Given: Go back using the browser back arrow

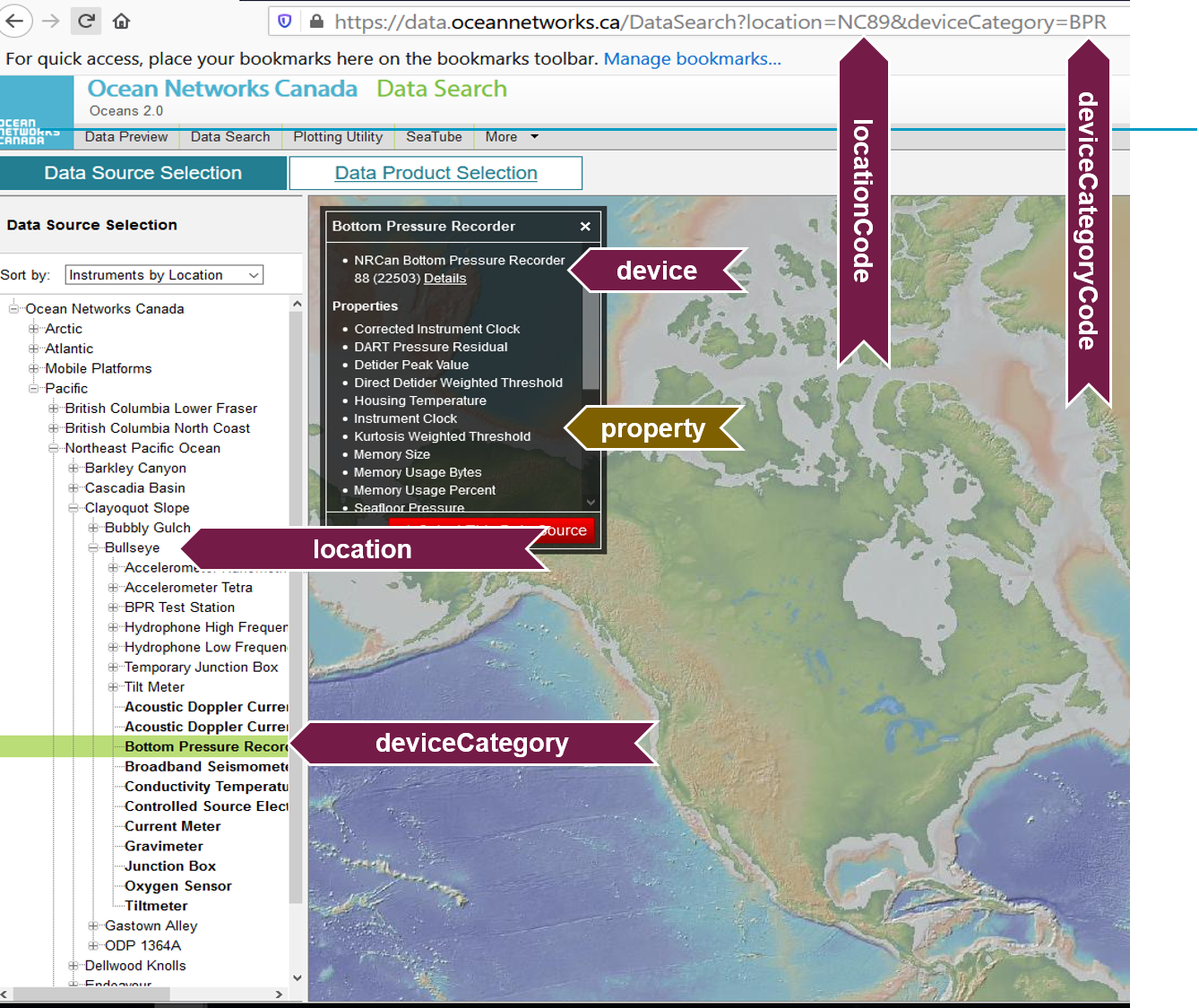Looking at the screenshot, I should tap(14, 21).
